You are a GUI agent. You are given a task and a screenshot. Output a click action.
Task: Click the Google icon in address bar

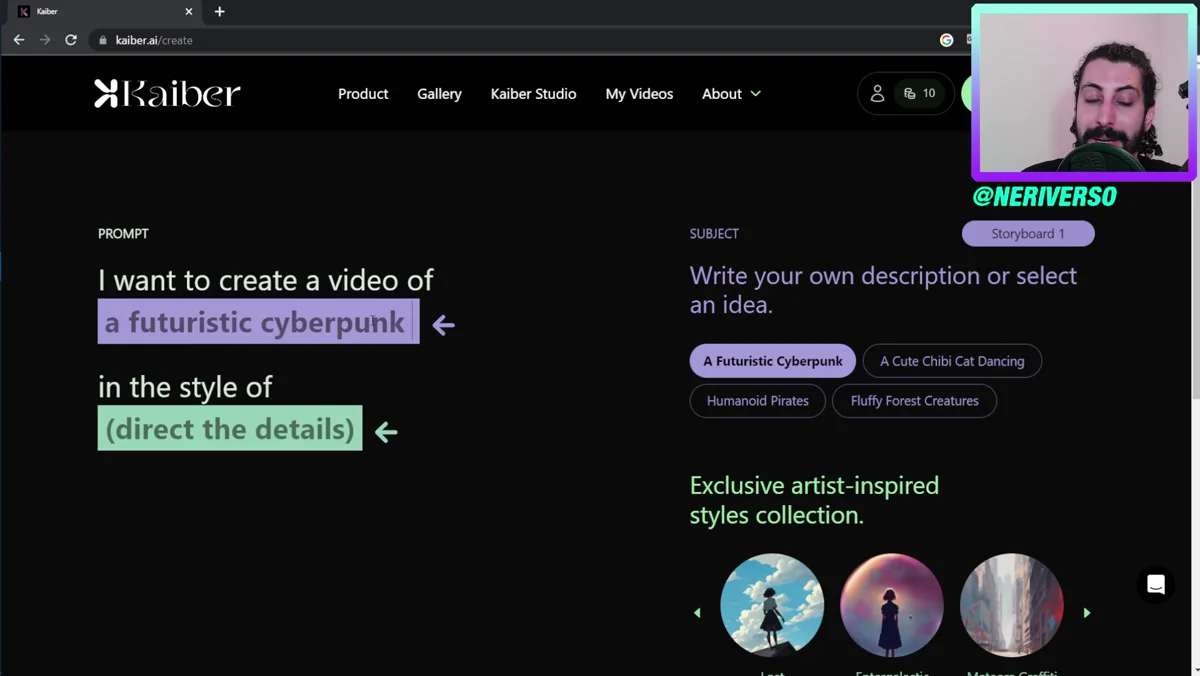click(x=946, y=40)
